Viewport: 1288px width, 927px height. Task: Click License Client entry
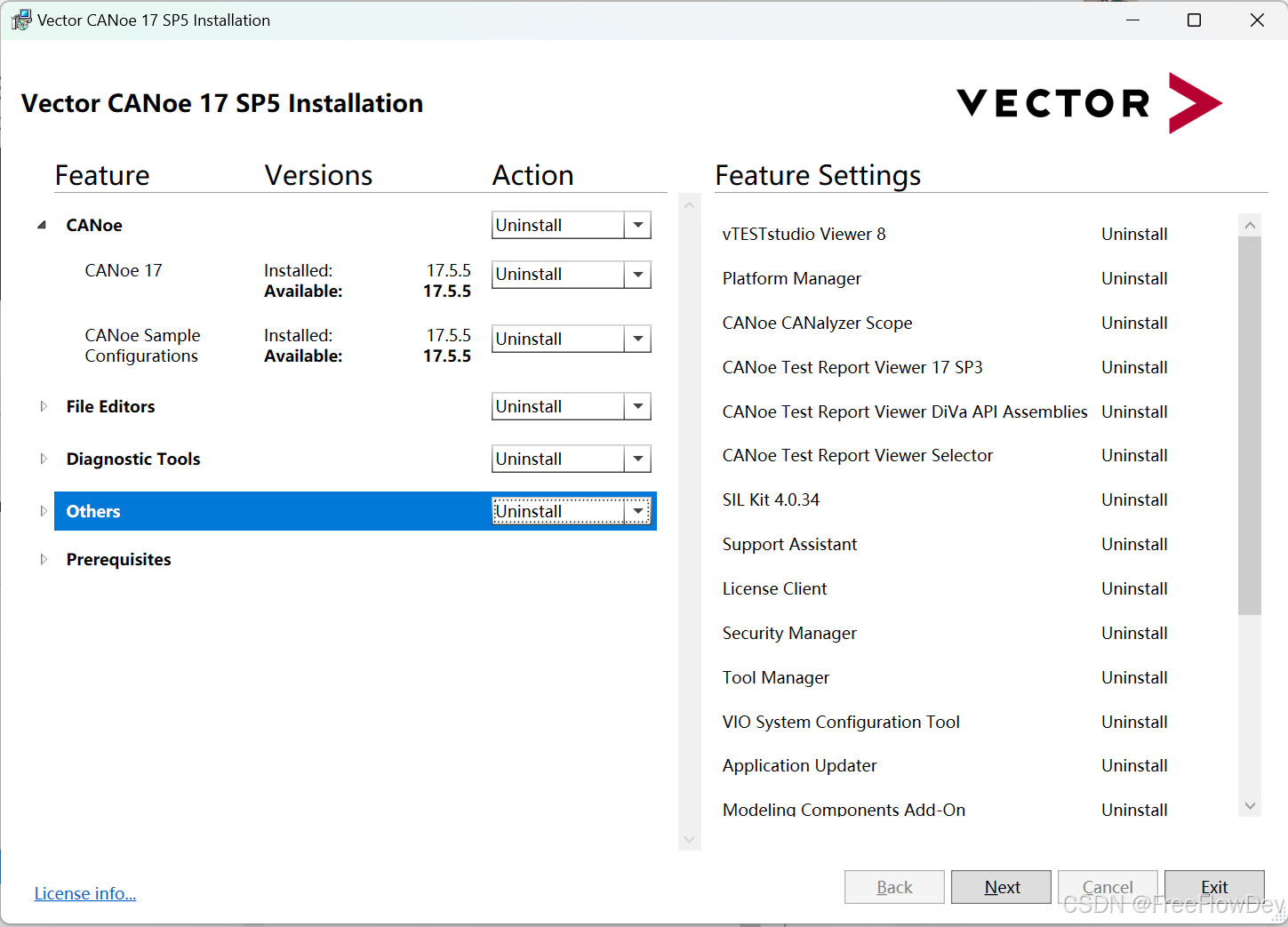coord(774,588)
